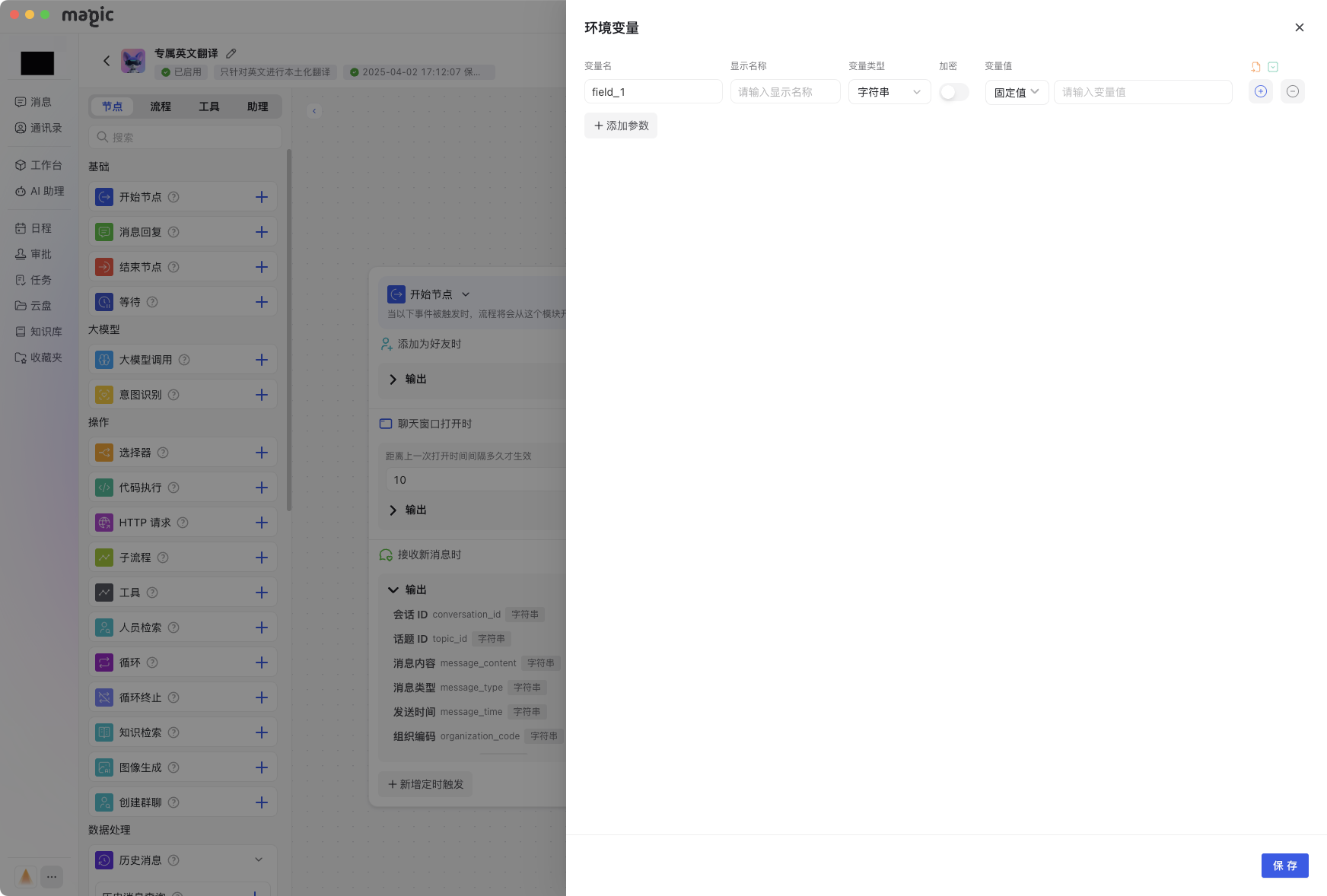
Task: Click the back arrow beside 专属英文翻译
Action: 107,61
